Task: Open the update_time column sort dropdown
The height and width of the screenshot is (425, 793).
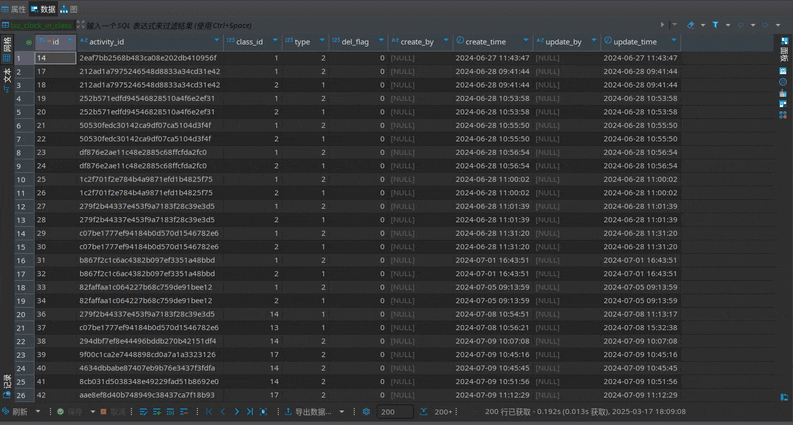Action: [x=674, y=39]
